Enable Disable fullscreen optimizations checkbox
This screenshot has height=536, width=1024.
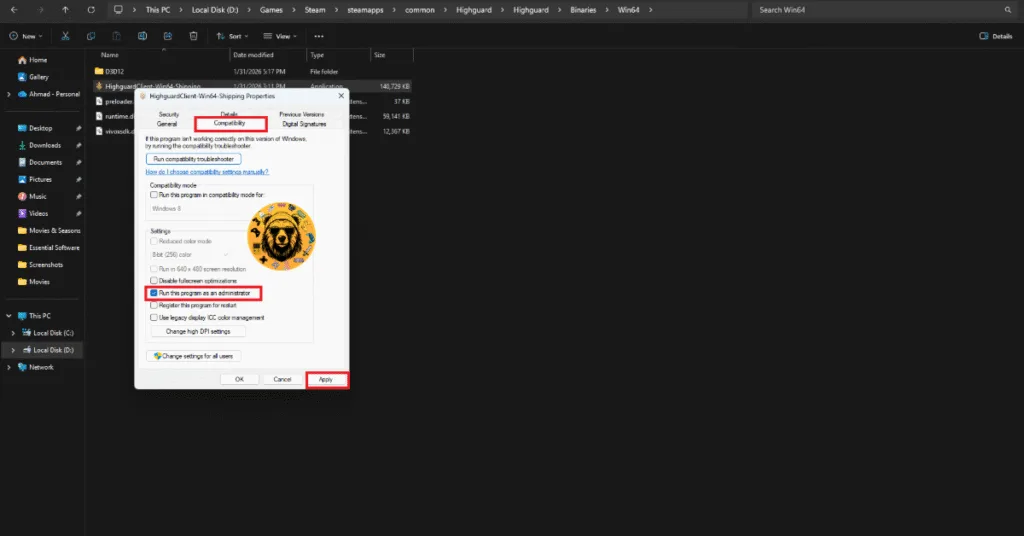click(154, 281)
